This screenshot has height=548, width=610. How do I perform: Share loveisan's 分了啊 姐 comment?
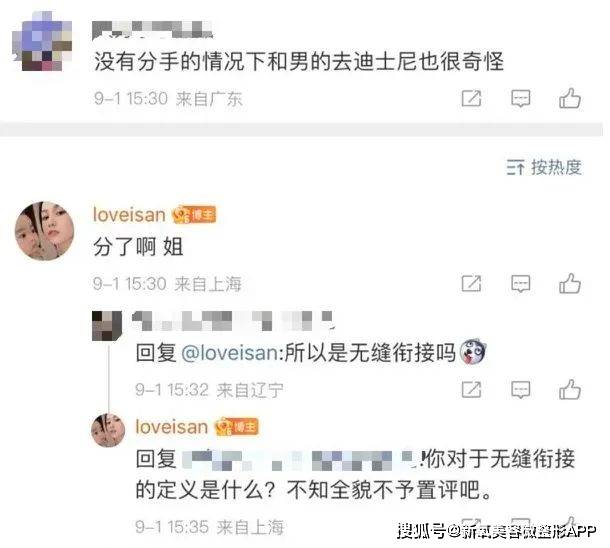(x=472, y=284)
